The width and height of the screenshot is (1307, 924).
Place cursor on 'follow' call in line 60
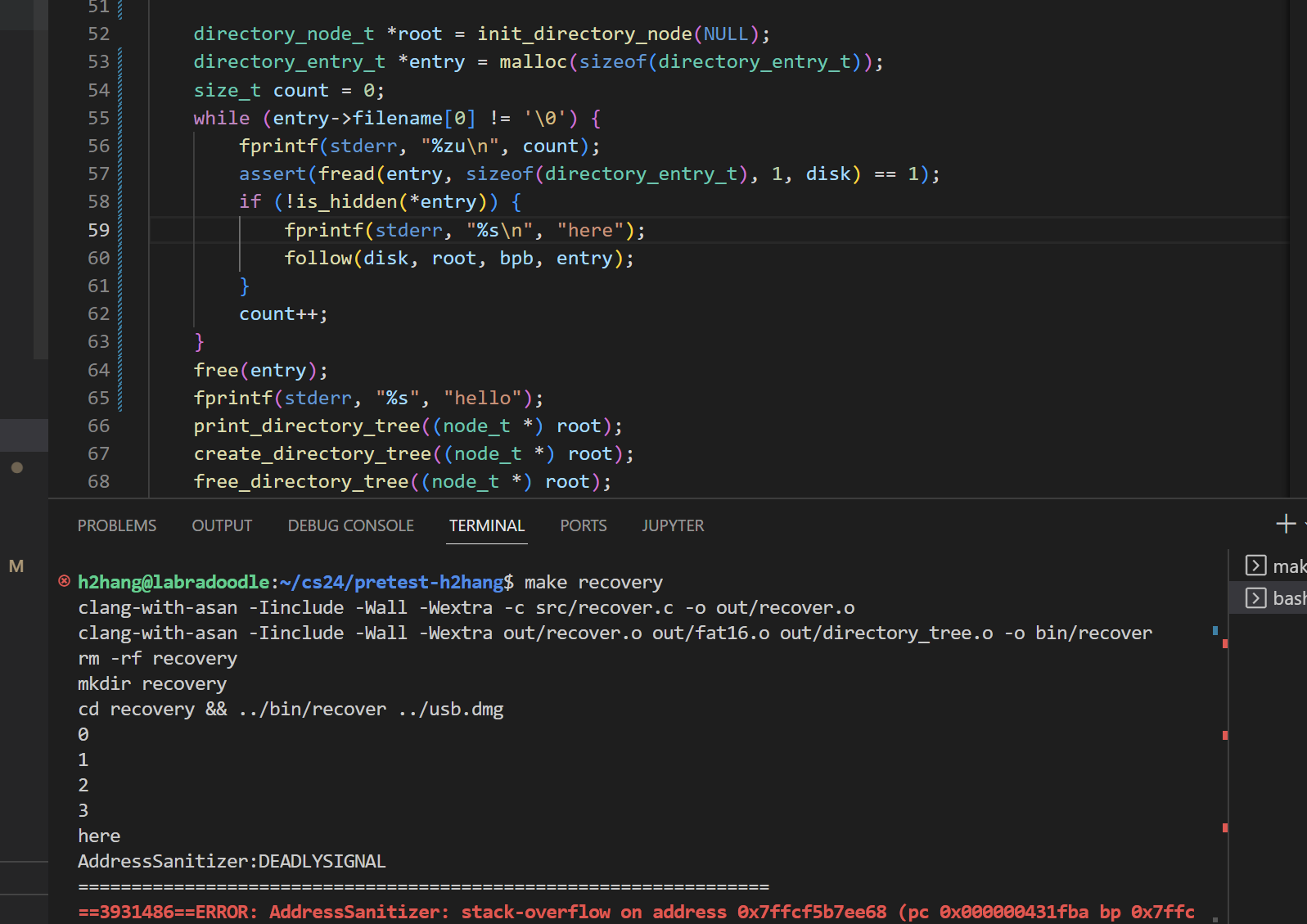(x=318, y=258)
